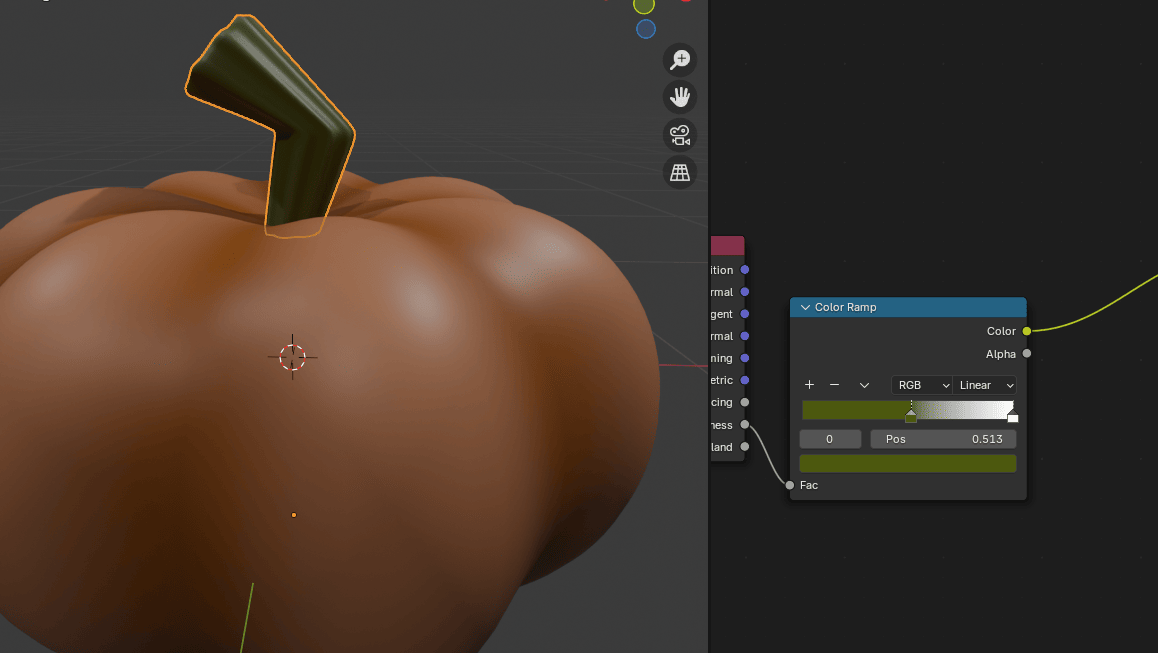The width and height of the screenshot is (1158, 653).
Task: Select the green color stop marker on the ramp
Action: [x=910, y=415]
